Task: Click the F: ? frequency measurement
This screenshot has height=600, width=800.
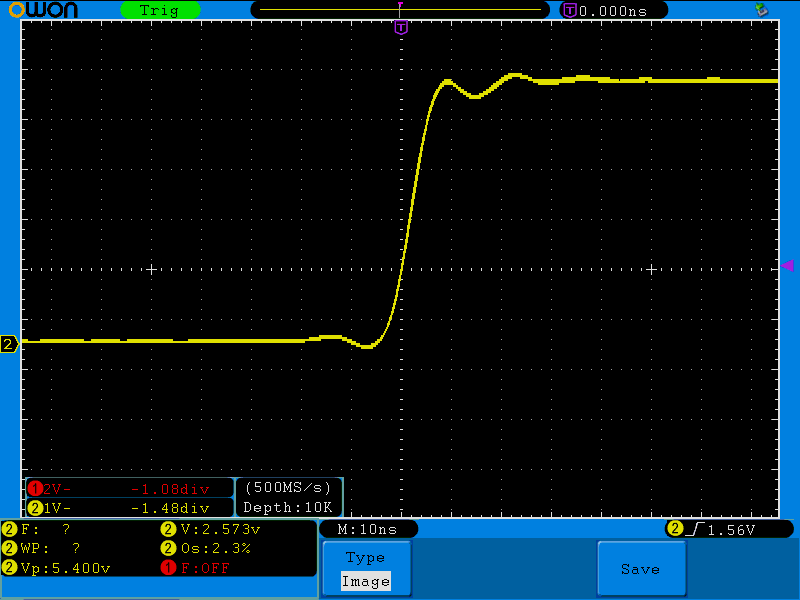Action: 36,529
